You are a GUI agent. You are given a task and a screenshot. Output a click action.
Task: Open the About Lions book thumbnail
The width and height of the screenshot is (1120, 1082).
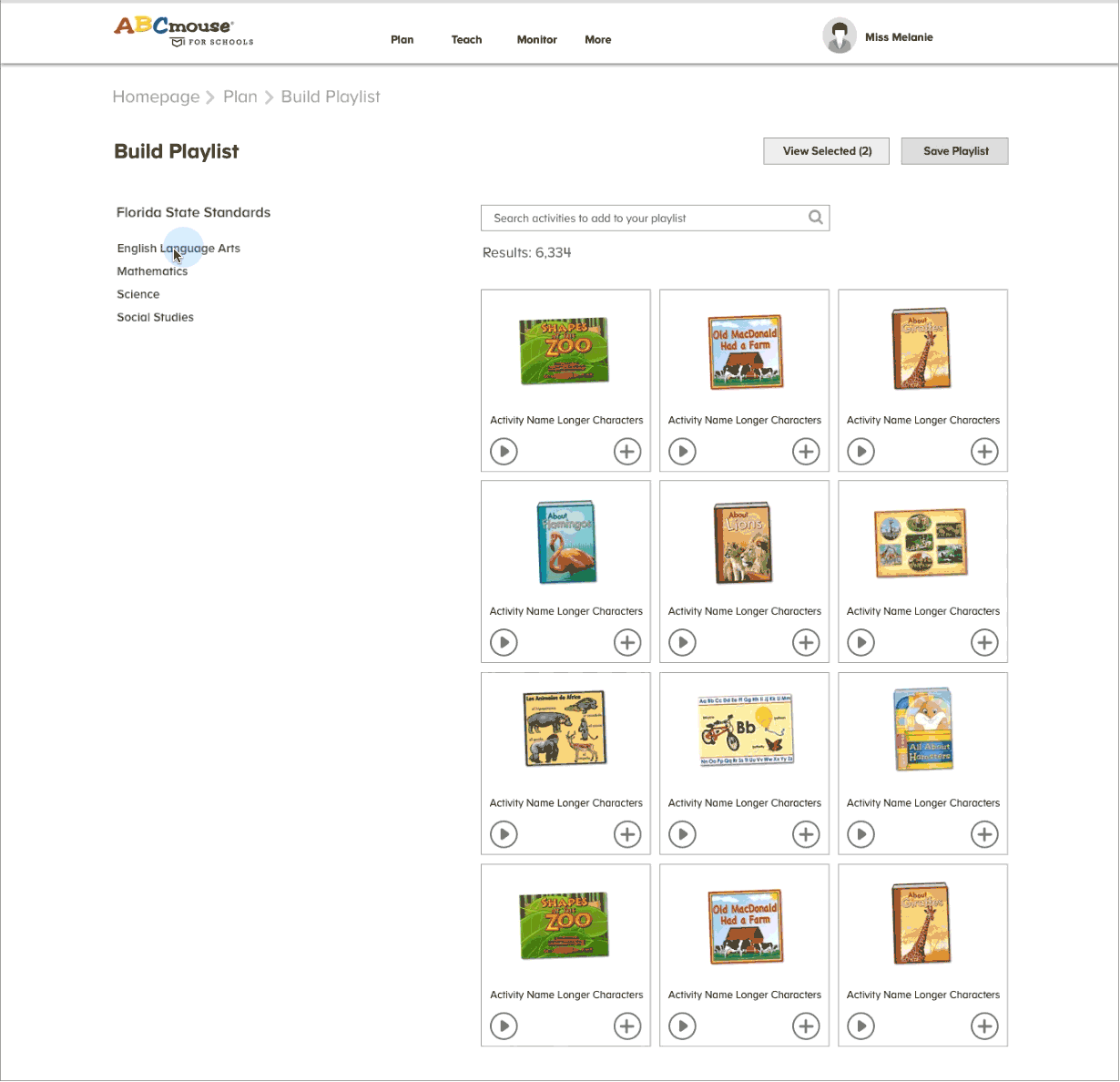[744, 542]
